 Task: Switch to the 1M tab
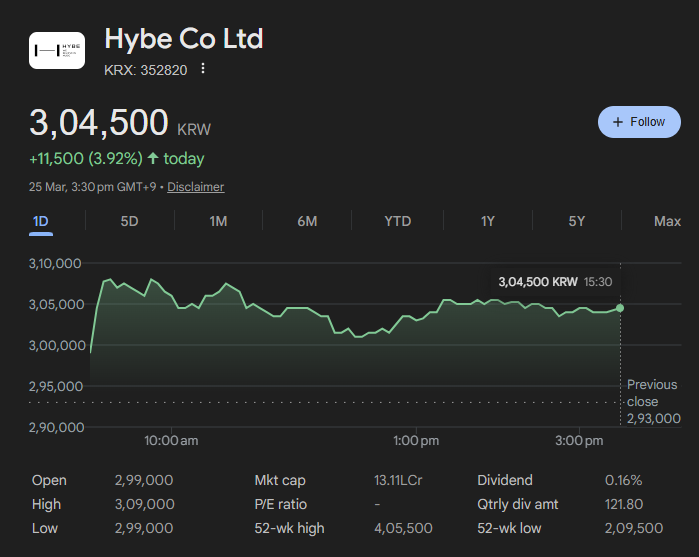click(x=218, y=221)
